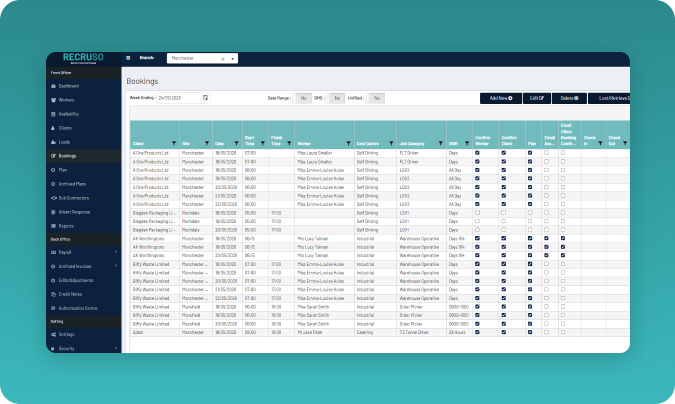The image size is (675, 404).
Task: Expand the Payroll submenu chevron
Action: tap(115, 252)
